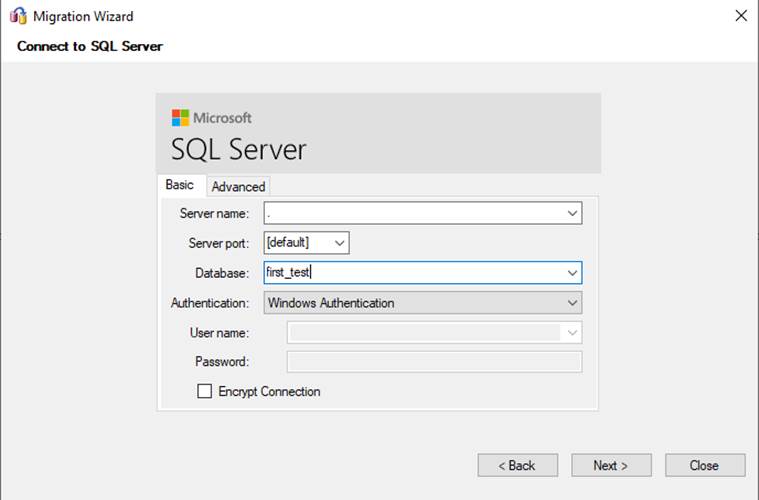Viewport: 759px width, 500px height.
Task: Click the Encrypt Connection label text
Action: coord(269,392)
